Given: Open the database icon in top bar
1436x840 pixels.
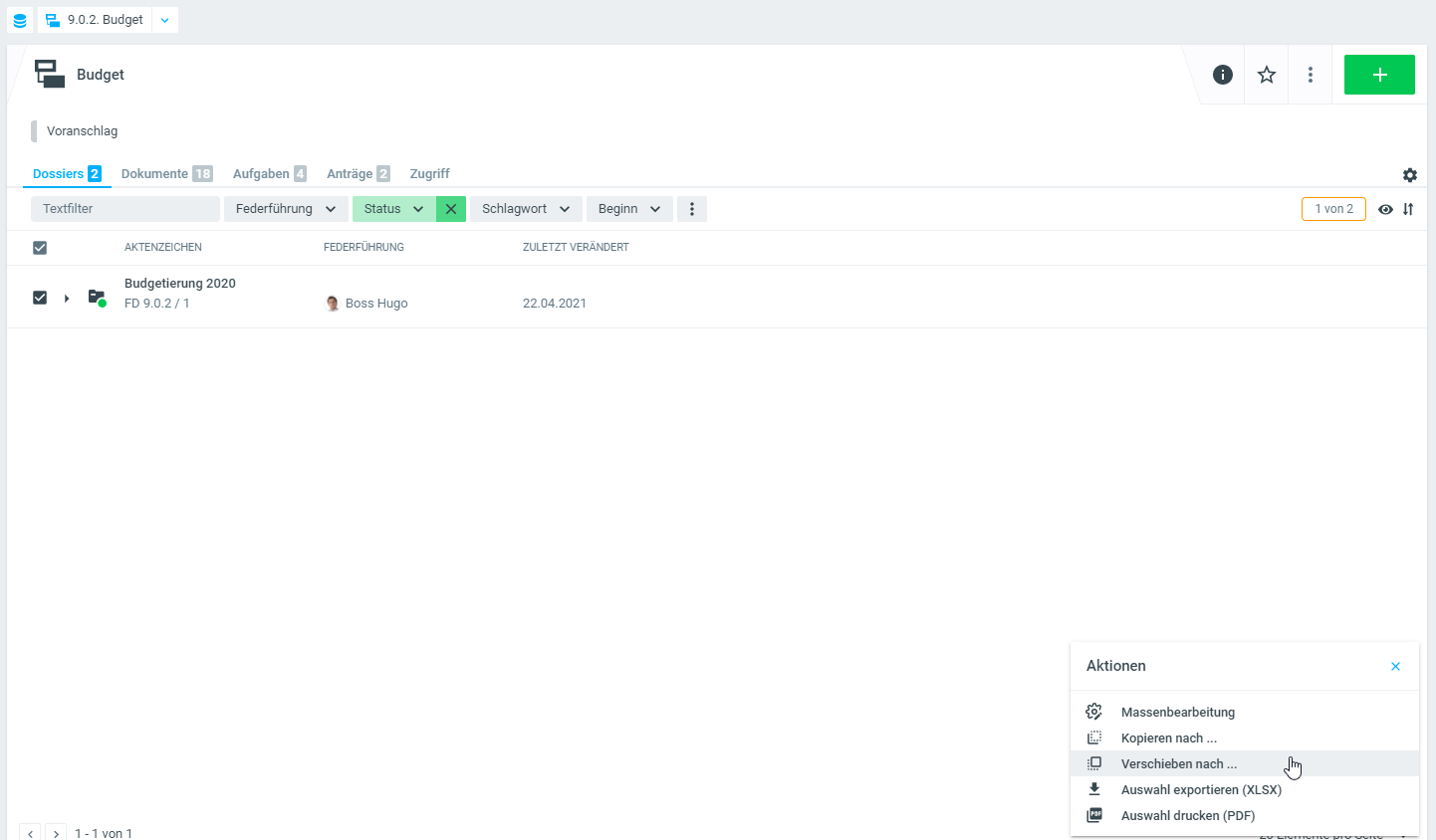Looking at the screenshot, I should pos(20,20).
